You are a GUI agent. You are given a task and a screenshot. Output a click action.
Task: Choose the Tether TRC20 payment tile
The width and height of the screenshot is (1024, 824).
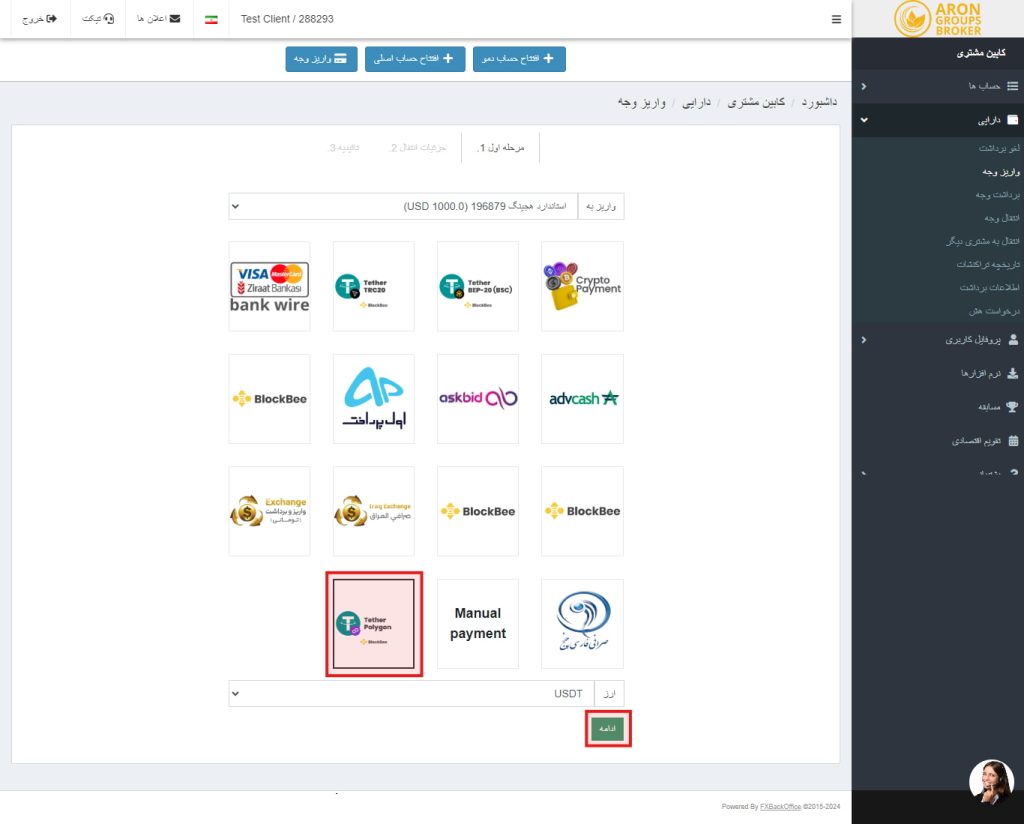[374, 287]
